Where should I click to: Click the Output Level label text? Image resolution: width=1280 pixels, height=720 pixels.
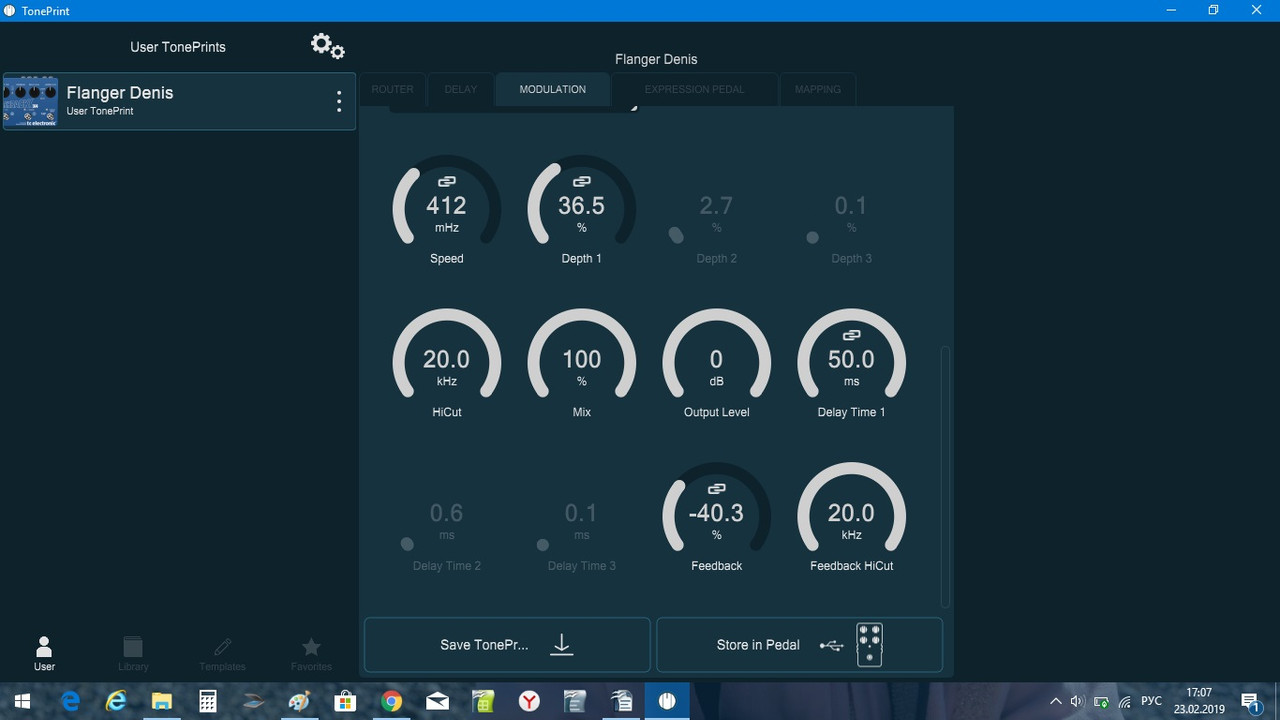716,412
